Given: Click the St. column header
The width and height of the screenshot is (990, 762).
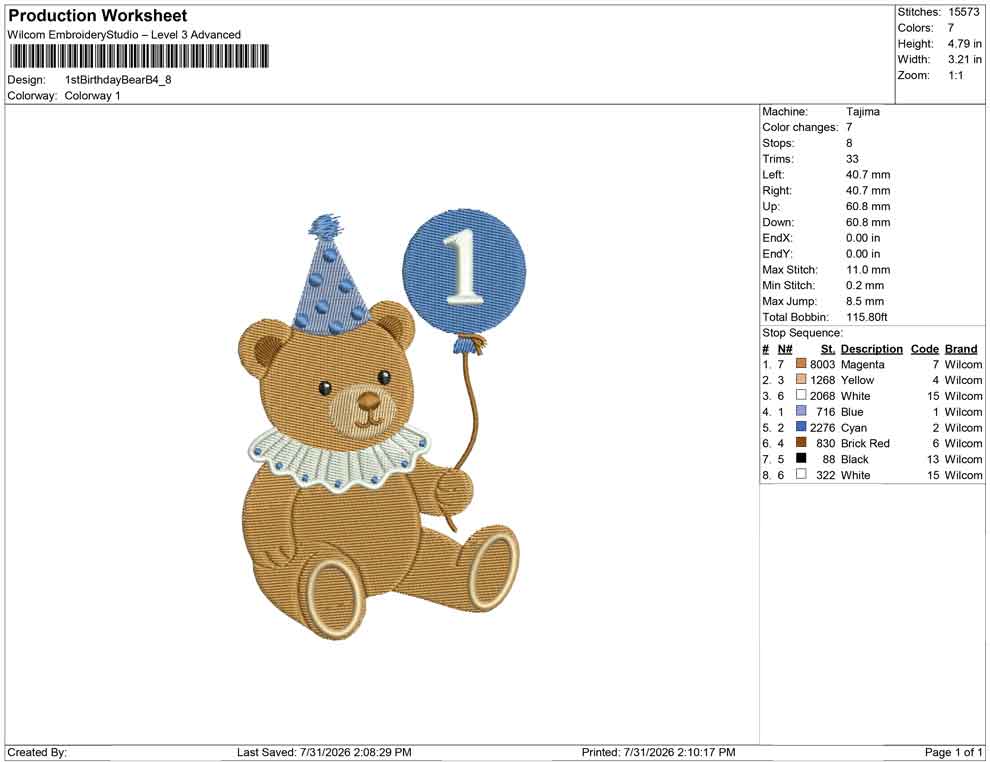Looking at the screenshot, I should (x=828, y=349).
